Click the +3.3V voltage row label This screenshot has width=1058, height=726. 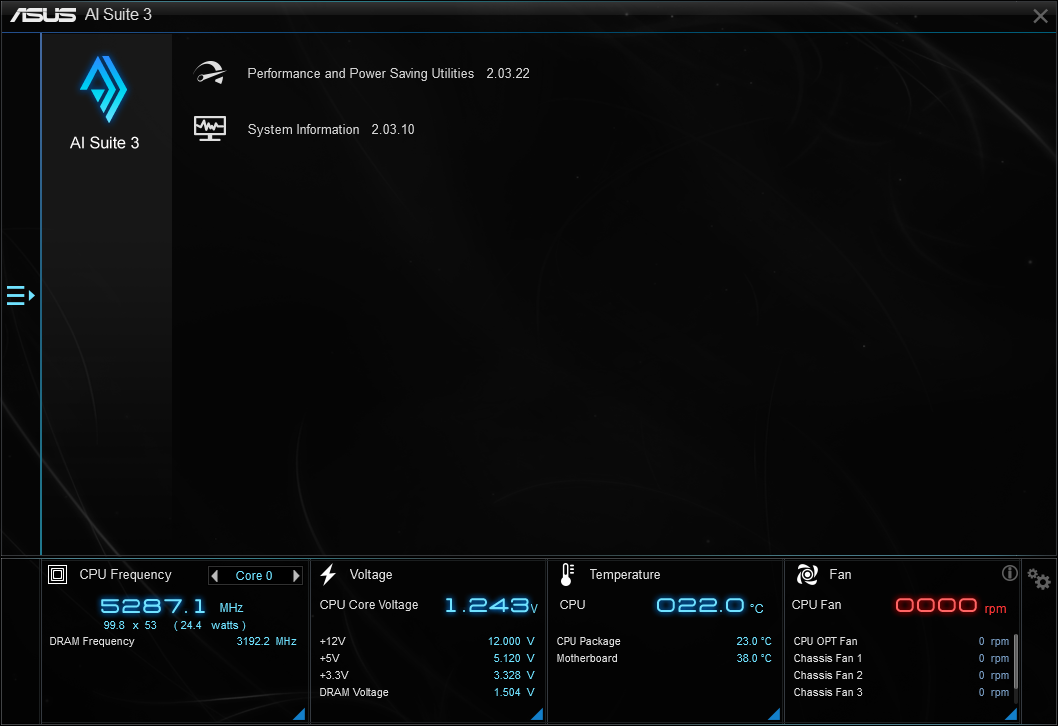point(334,675)
